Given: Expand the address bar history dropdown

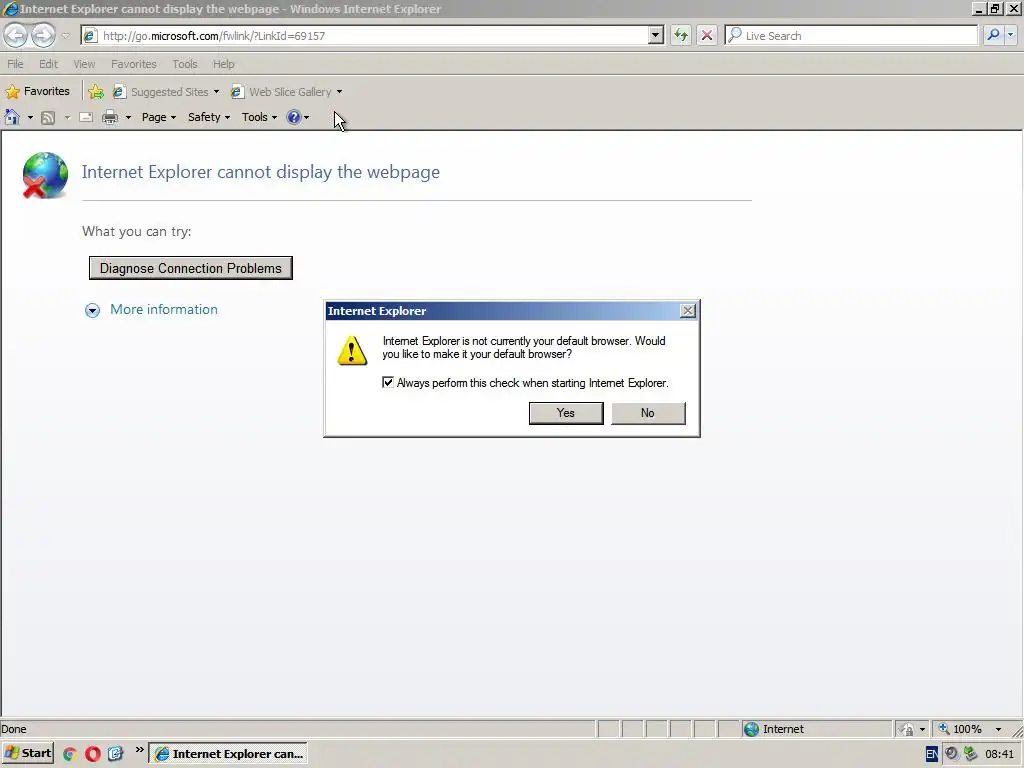Looking at the screenshot, I should click(656, 36).
